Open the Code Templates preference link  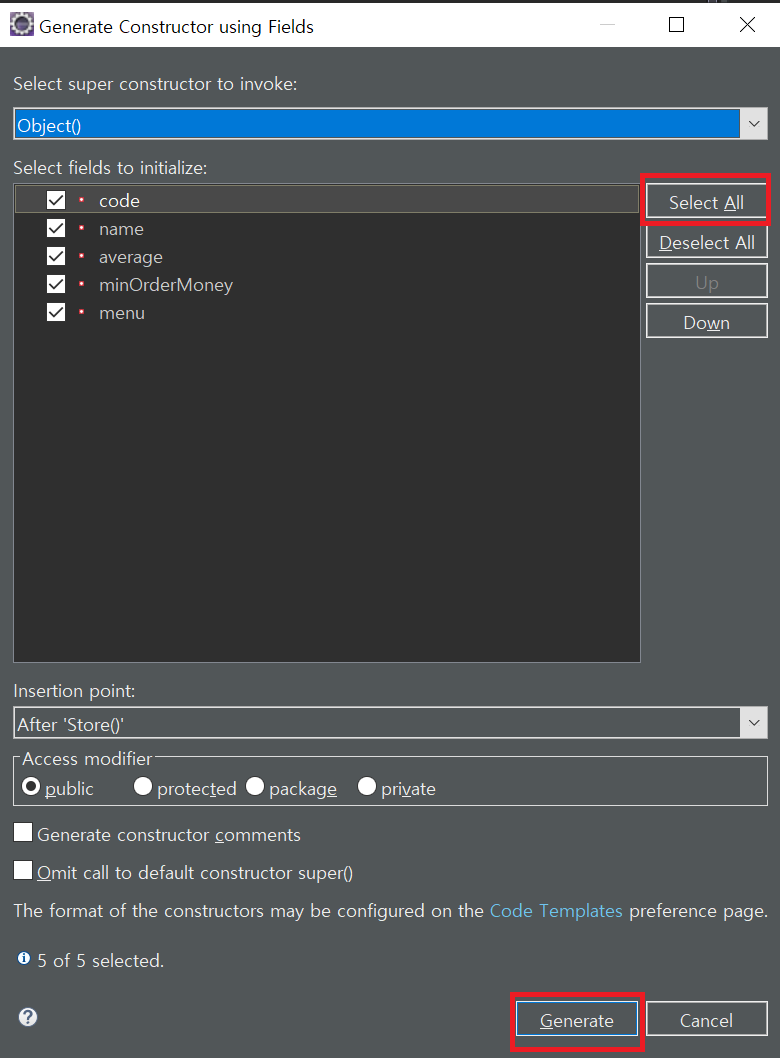coord(556,911)
